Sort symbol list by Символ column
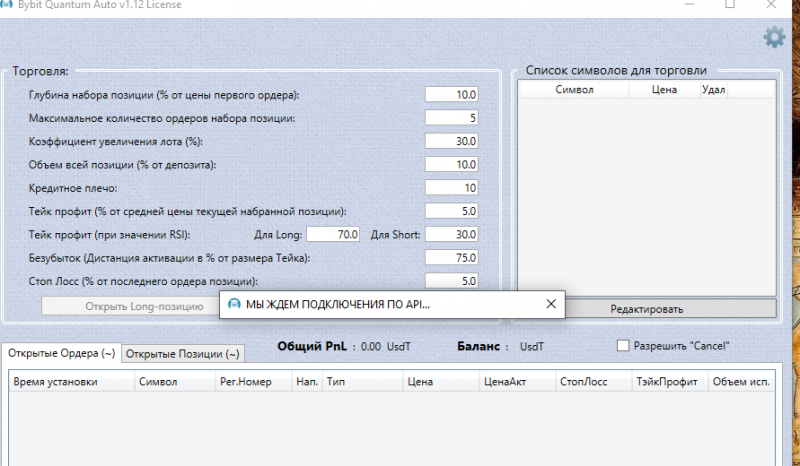The width and height of the screenshot is (800, 466). [574, 89]
